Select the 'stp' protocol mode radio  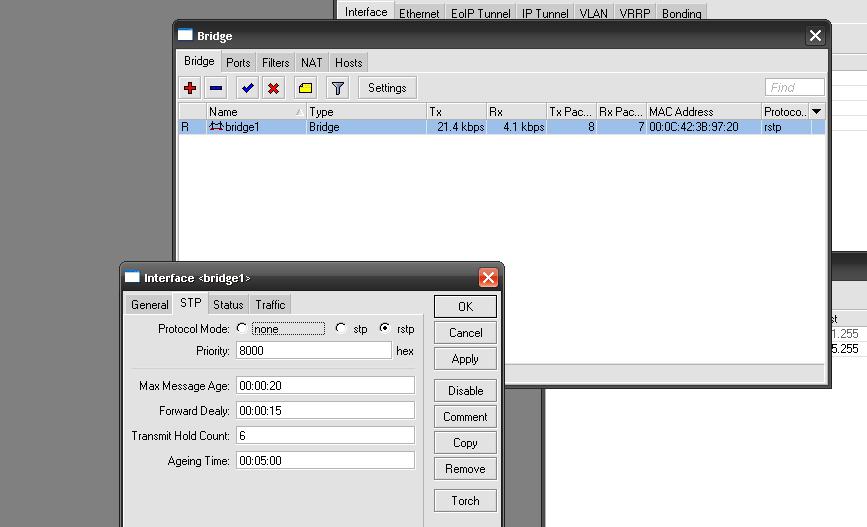(x=341, y=328)
